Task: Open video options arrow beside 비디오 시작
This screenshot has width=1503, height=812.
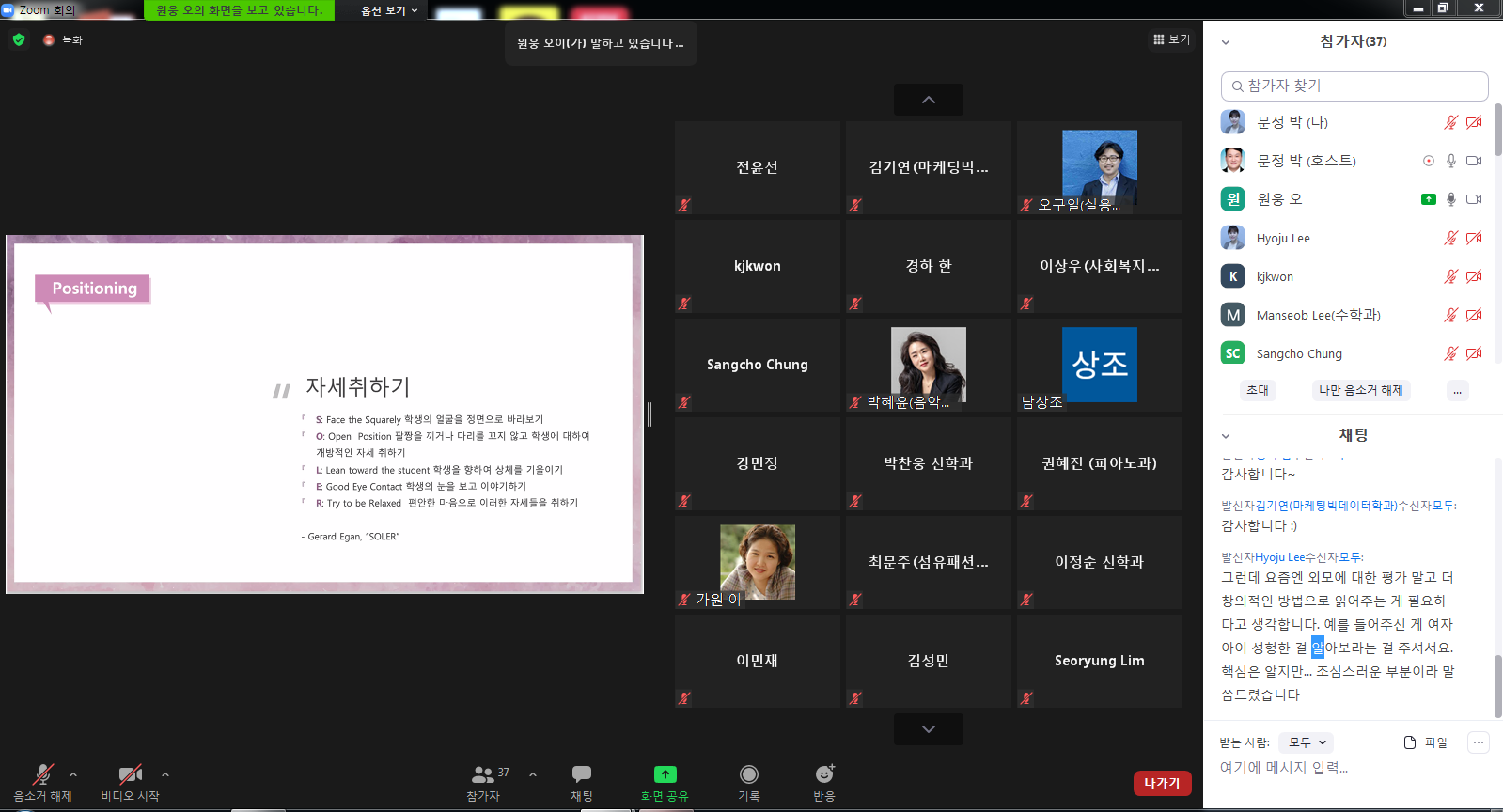Action: pyautogui.click(x=165, y=774)
